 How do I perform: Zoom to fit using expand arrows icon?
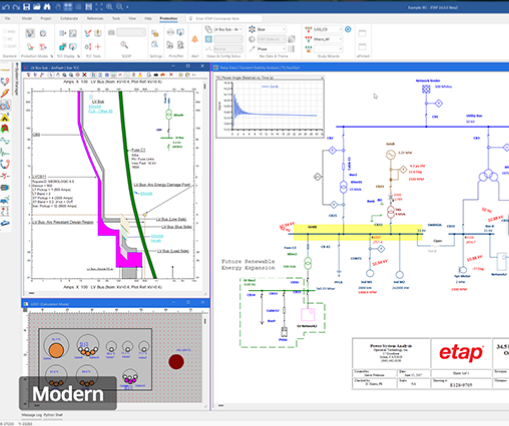point(99,6)
